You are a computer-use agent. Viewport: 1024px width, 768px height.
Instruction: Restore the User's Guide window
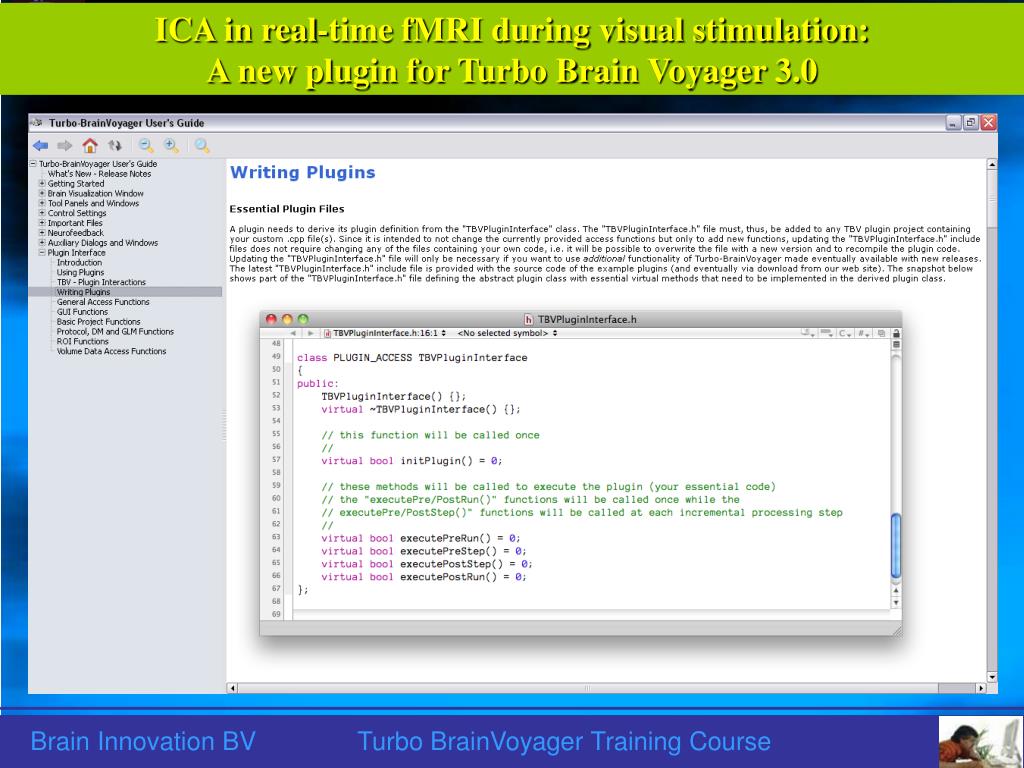click(x=971, y=122)
